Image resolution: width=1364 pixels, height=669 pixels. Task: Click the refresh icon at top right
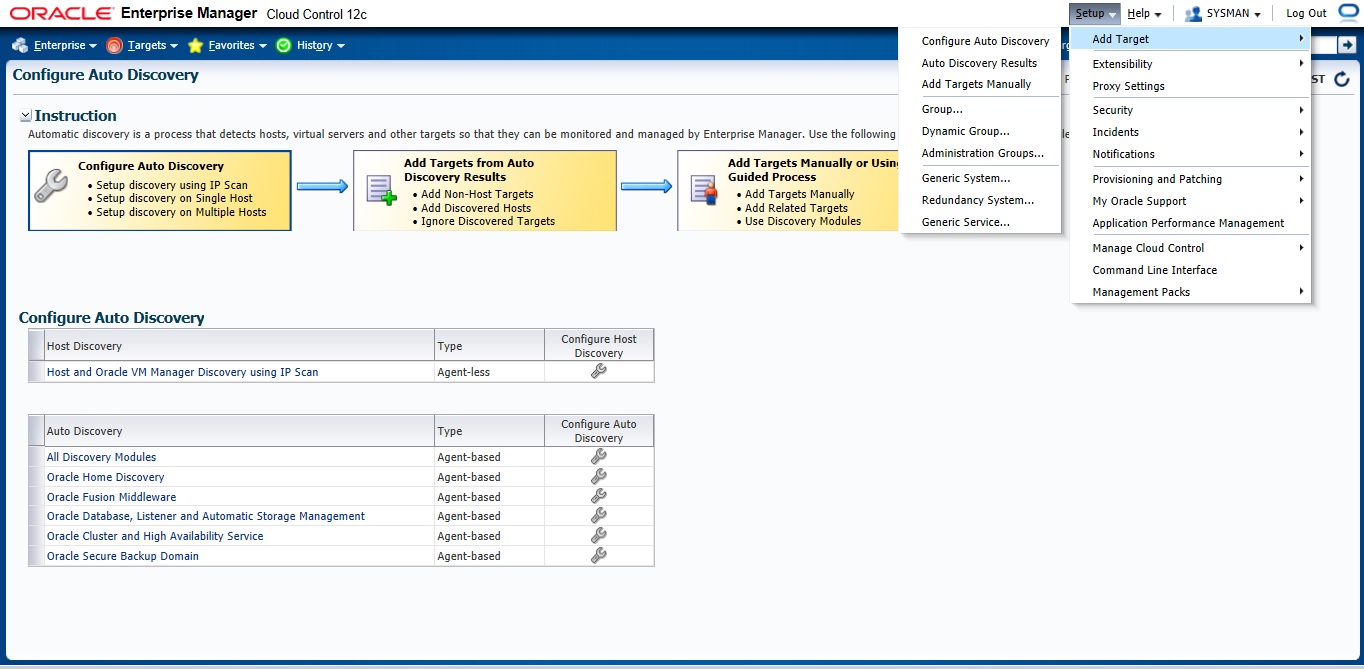point(1342,79)
